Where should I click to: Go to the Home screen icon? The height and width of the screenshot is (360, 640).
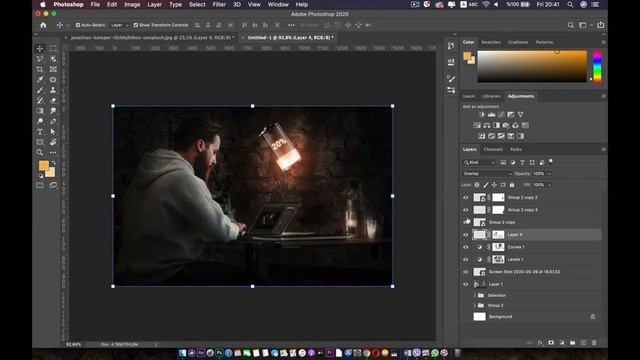tap(43, 25)
